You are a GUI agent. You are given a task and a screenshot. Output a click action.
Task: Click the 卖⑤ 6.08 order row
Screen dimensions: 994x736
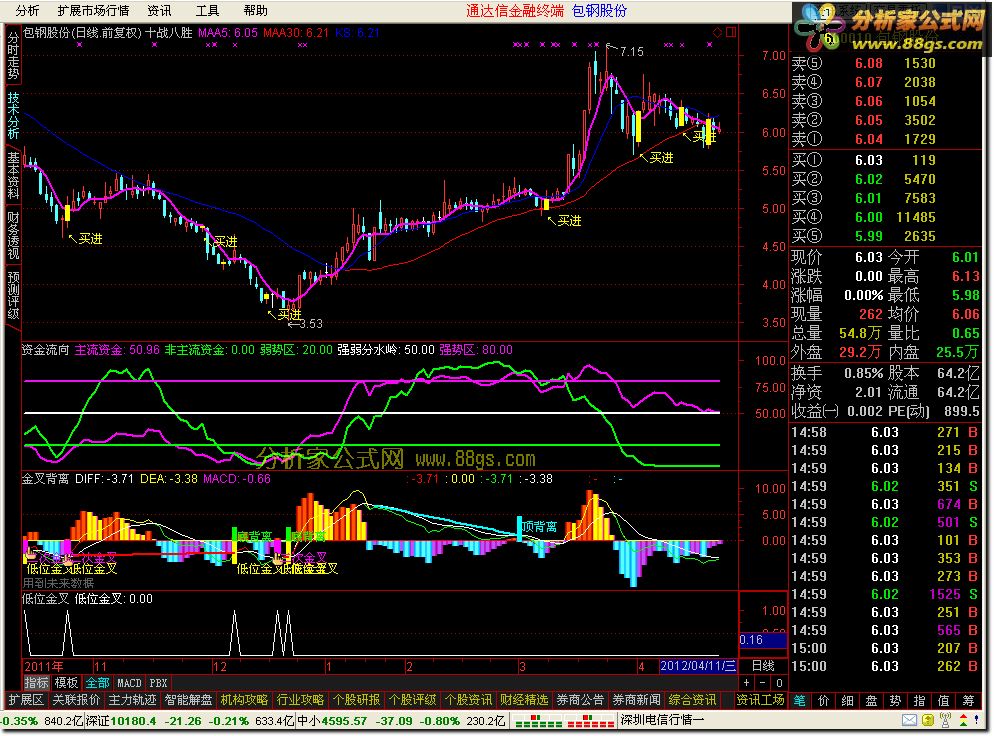[x=886, y=63]
